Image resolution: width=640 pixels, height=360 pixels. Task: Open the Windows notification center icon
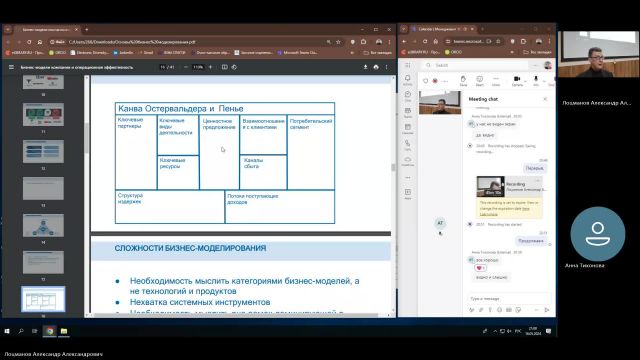click(x=549, y=331)
